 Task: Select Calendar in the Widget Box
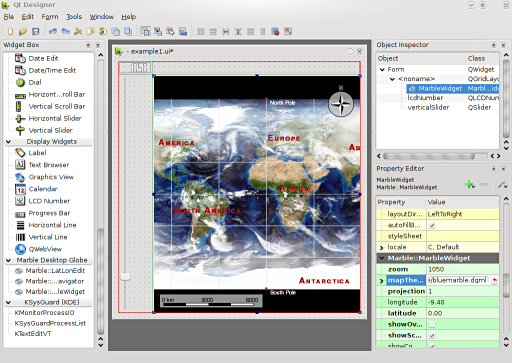(43, 189)
